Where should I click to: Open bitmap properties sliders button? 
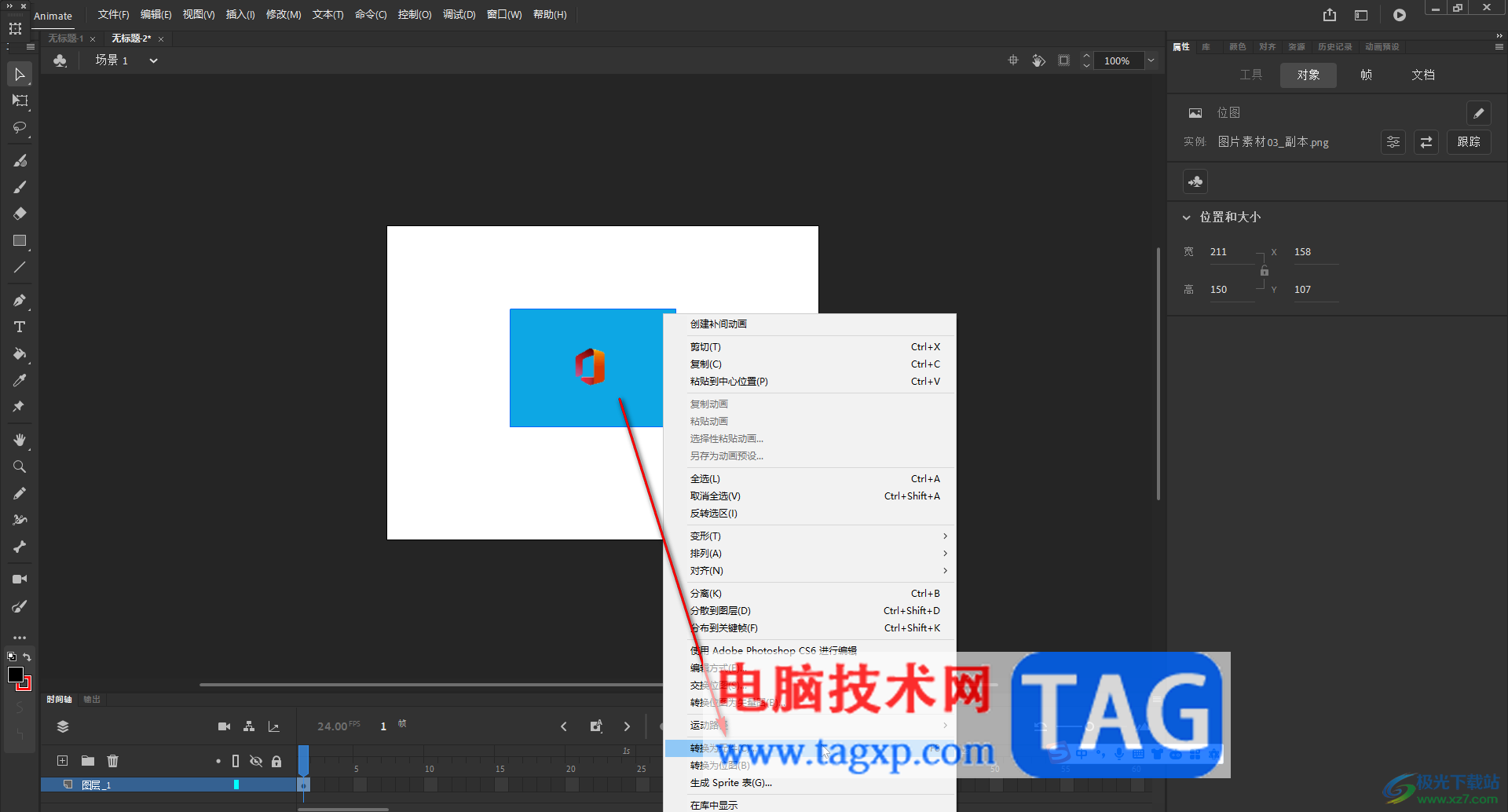coord(1393,142)
